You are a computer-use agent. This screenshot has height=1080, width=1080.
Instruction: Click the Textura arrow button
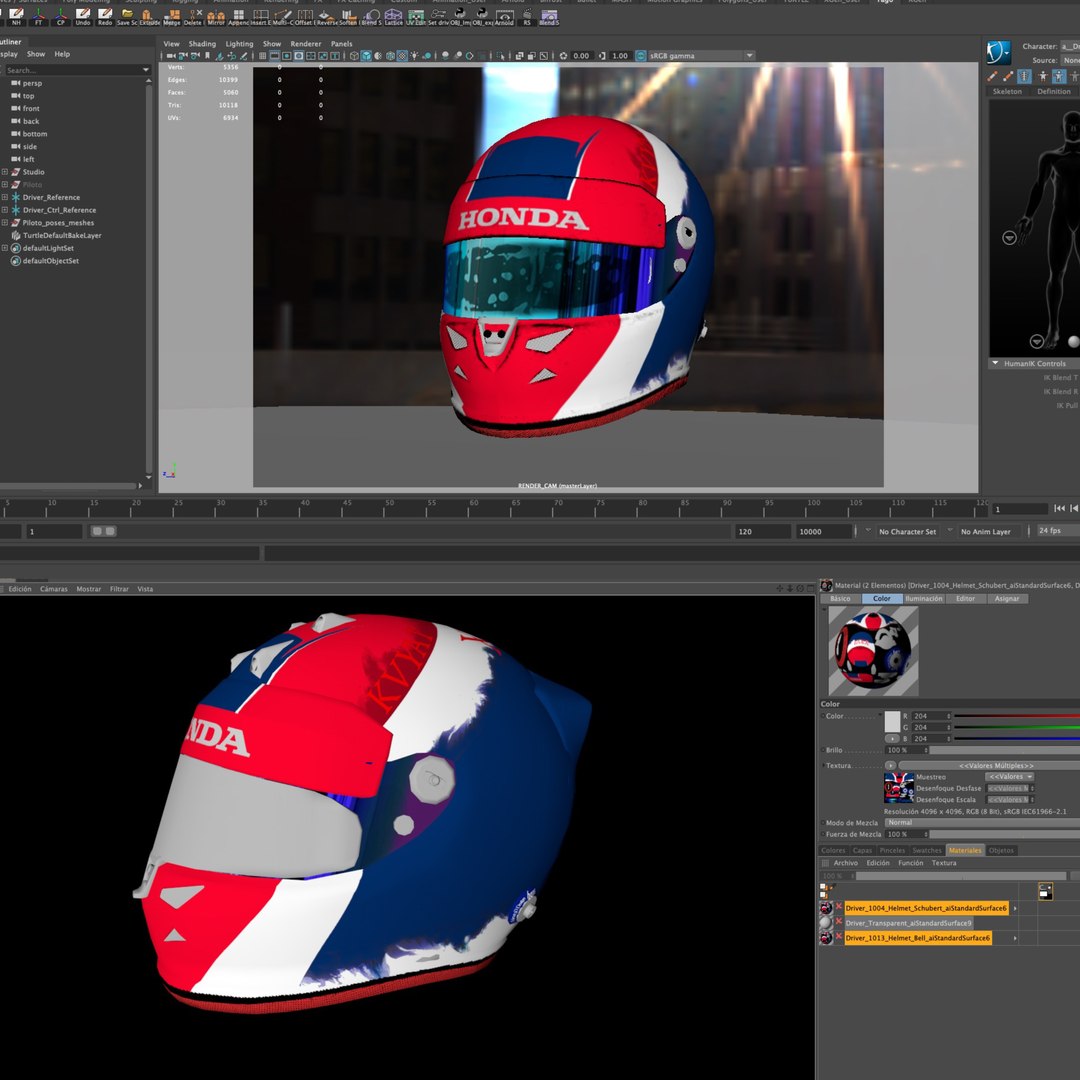click(890, 765)
